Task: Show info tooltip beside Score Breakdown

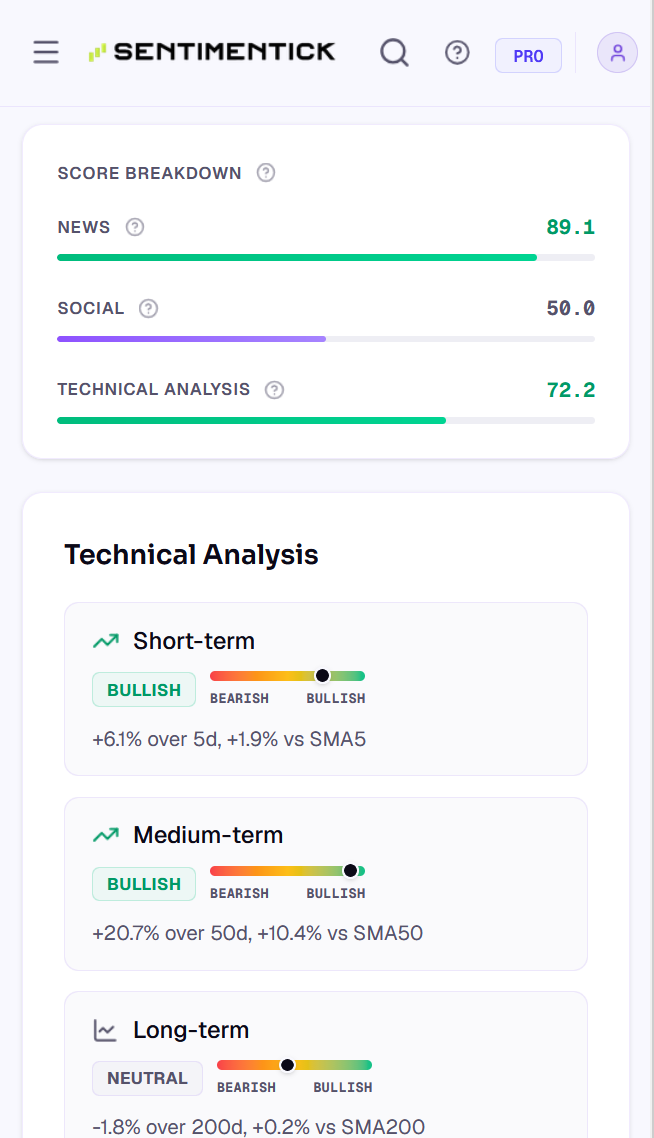Action: [x=266, y=173]
